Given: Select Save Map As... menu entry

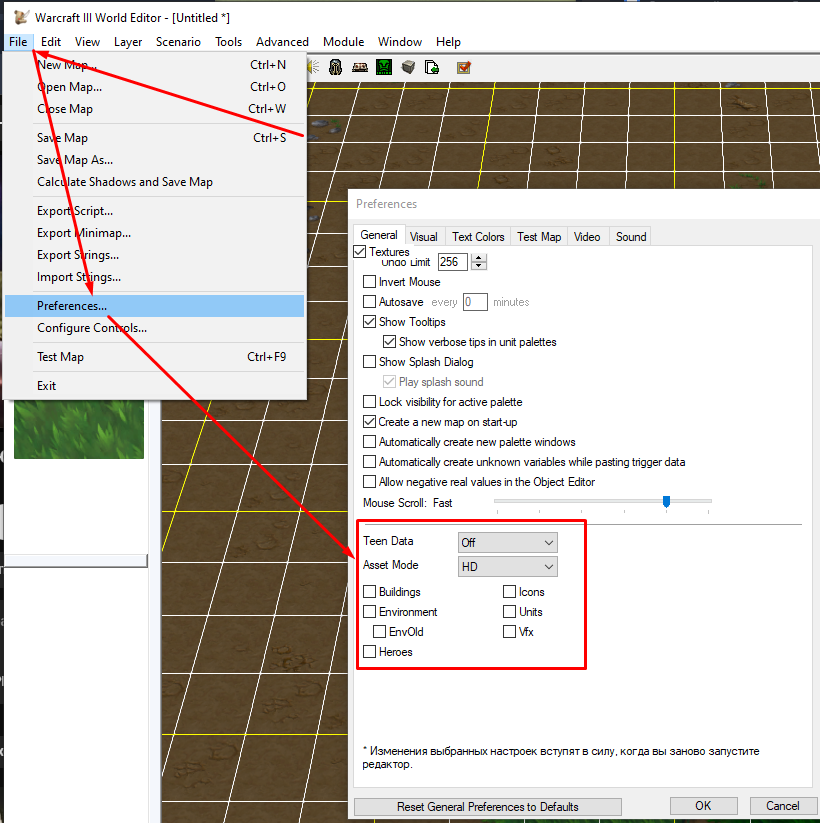Looking at the screenshot, I should pyautogui.click(x=154, y=160).
